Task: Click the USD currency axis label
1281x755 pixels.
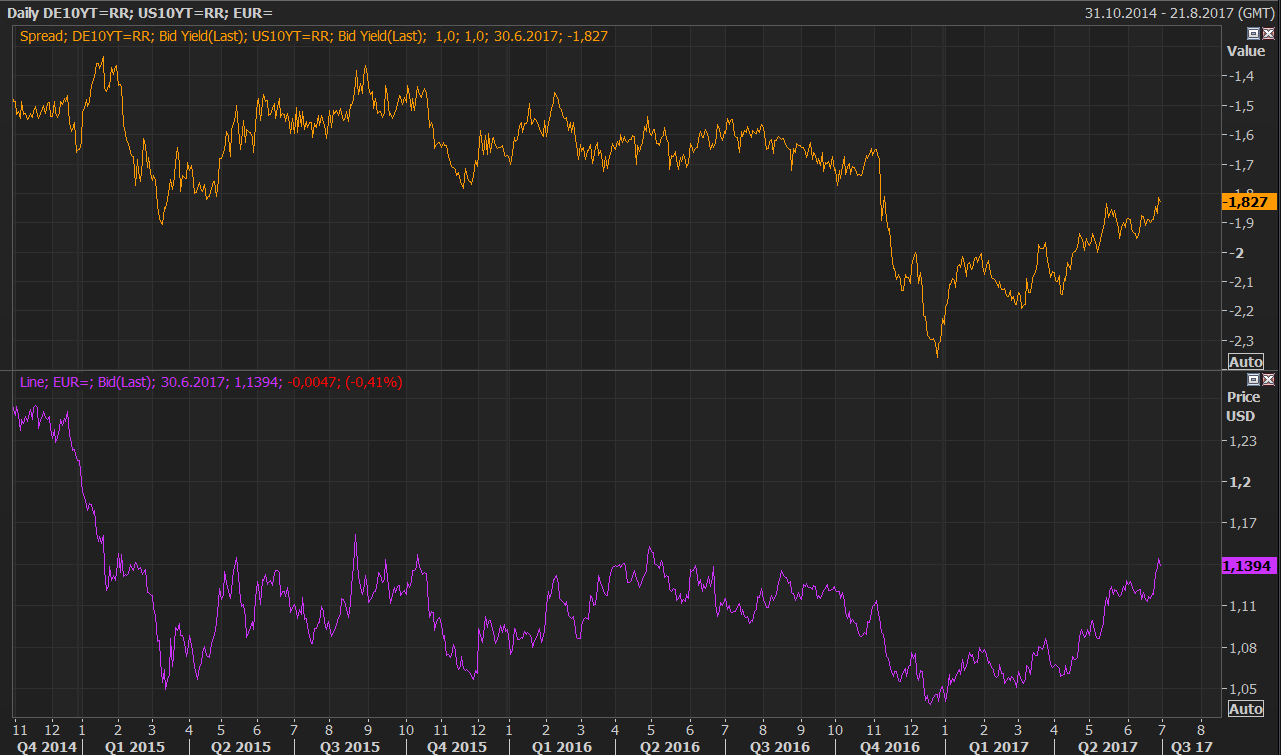Action: (x=1241, y=416)
